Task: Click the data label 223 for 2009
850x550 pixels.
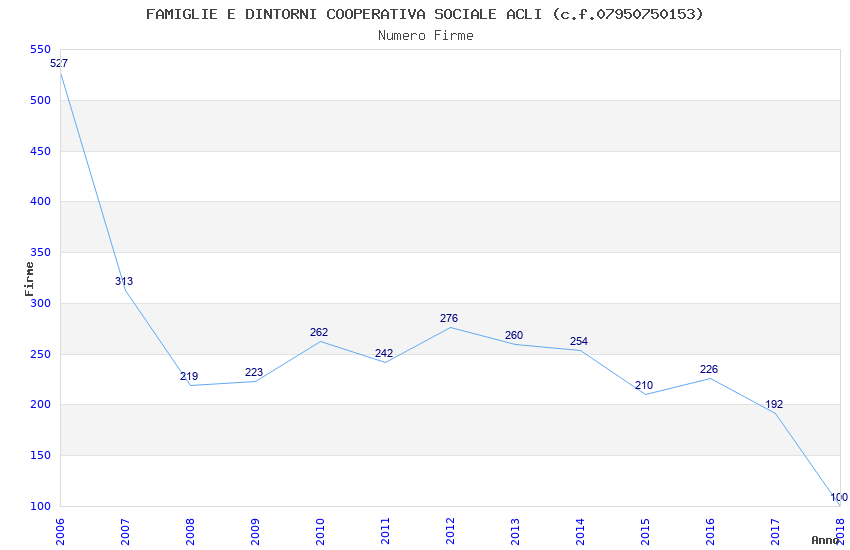Action: pyautogui.click(x=254, y=372)
